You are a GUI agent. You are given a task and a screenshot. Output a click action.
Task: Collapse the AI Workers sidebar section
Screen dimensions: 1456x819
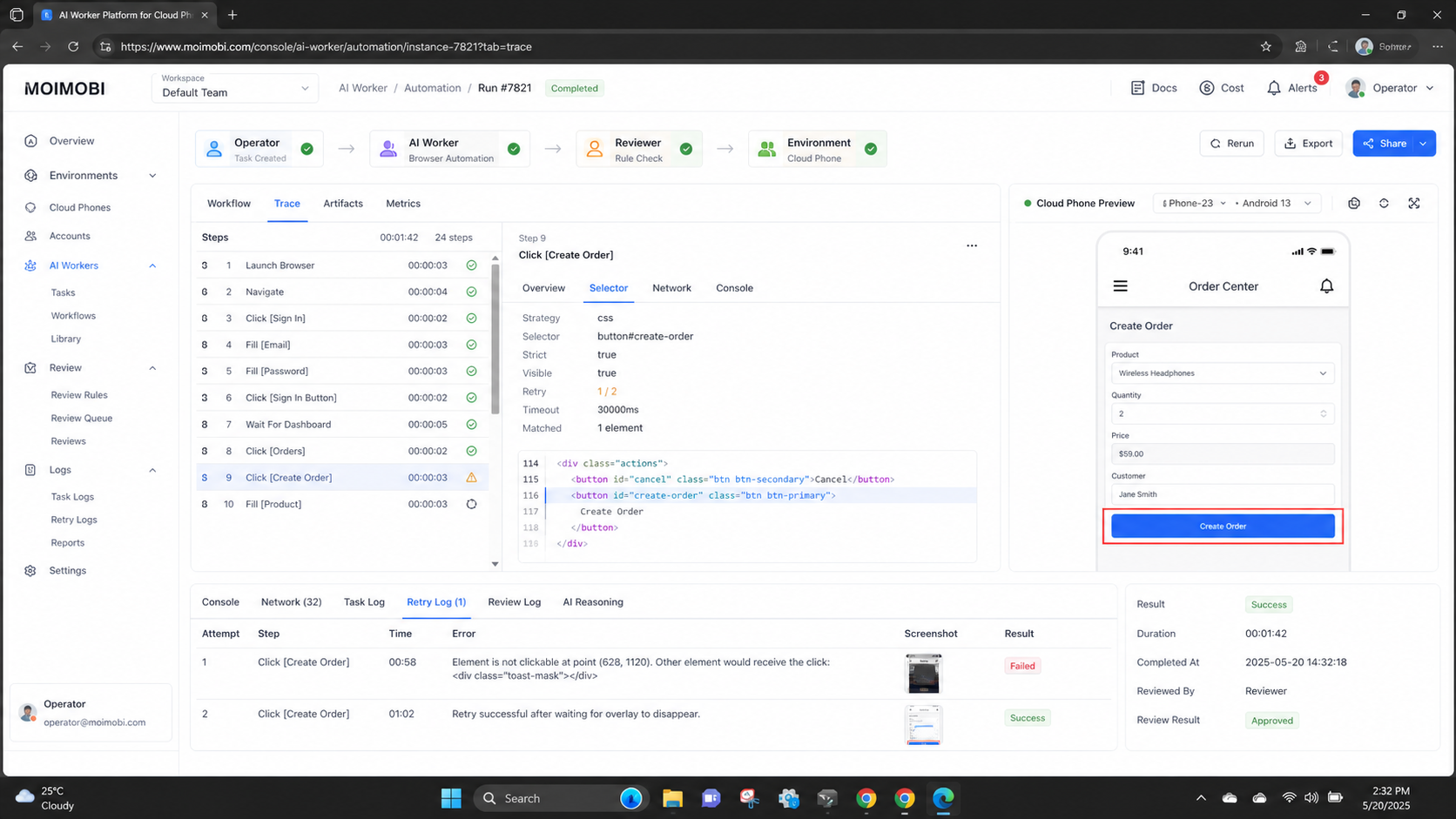tap(152, 265)
